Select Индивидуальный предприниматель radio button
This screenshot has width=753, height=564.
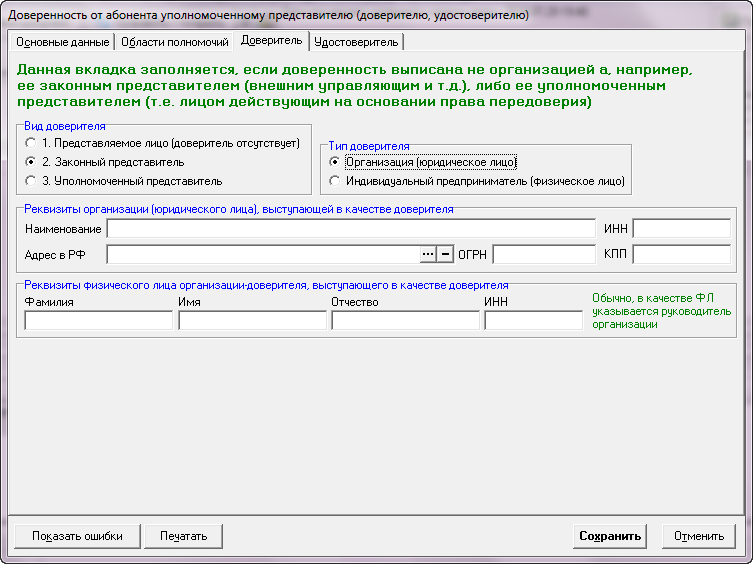coord(477,181)
